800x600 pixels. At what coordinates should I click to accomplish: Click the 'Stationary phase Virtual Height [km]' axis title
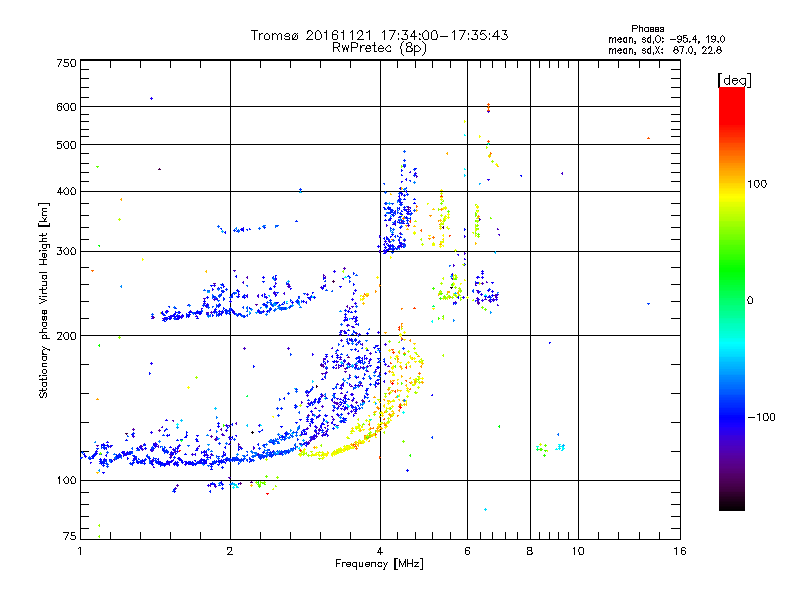point(44,300)
